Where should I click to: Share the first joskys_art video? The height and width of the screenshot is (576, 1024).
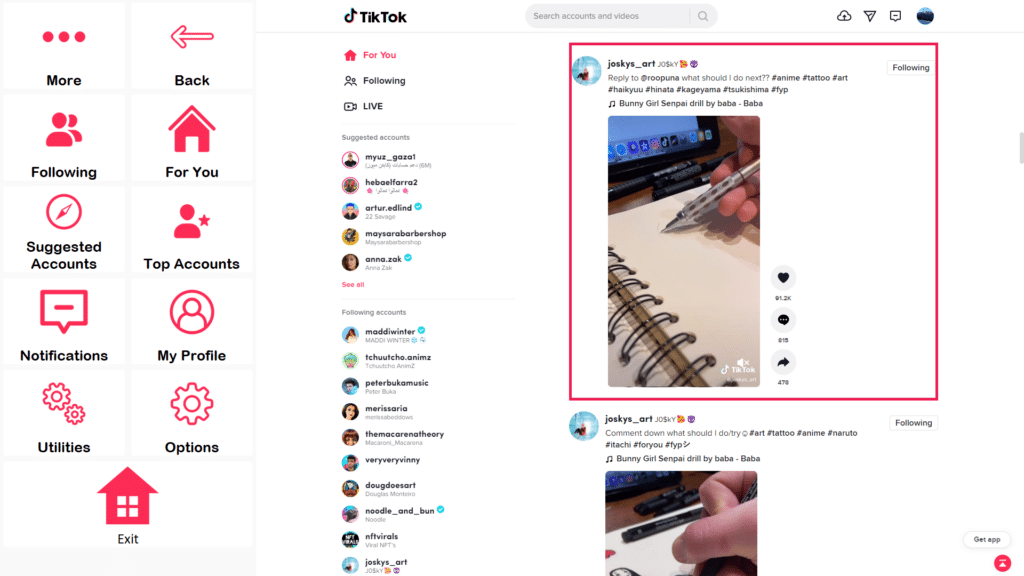(783, 362)
